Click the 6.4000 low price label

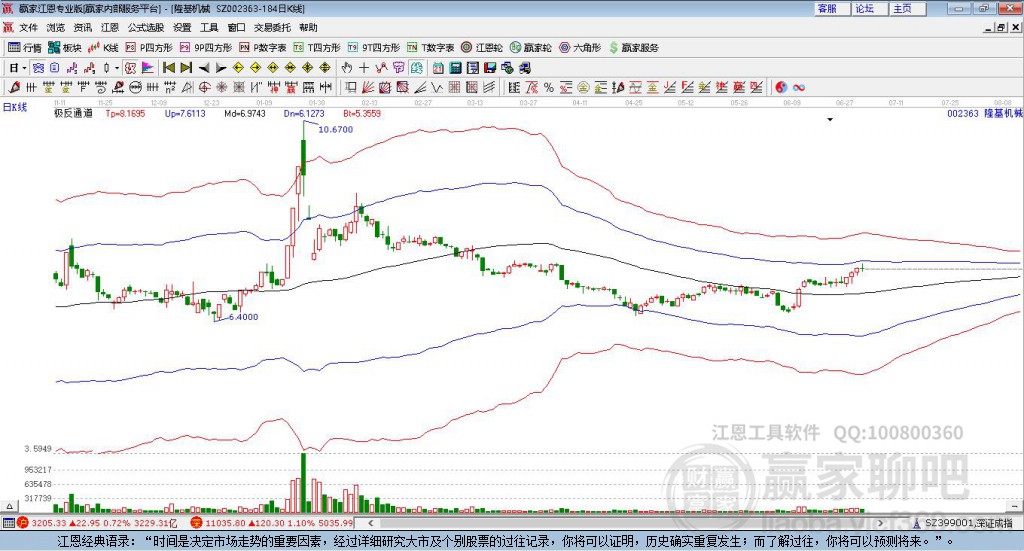click(x=244, y=317)
